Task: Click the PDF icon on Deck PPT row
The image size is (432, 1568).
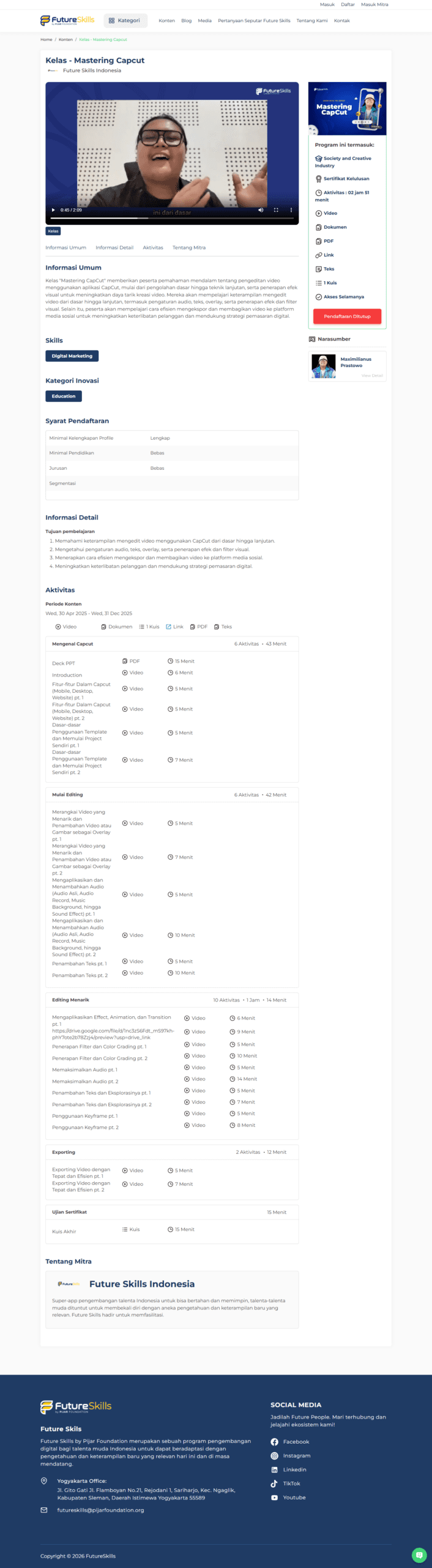Action: pos(125,661)
